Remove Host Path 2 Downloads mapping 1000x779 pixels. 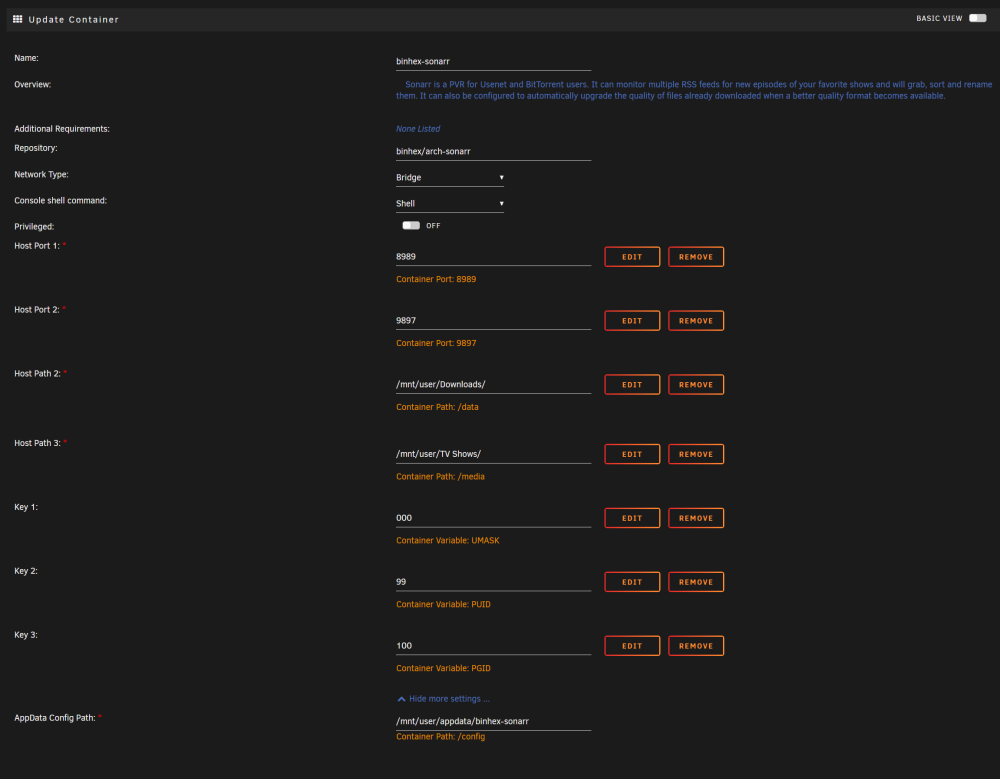point(696,384)
